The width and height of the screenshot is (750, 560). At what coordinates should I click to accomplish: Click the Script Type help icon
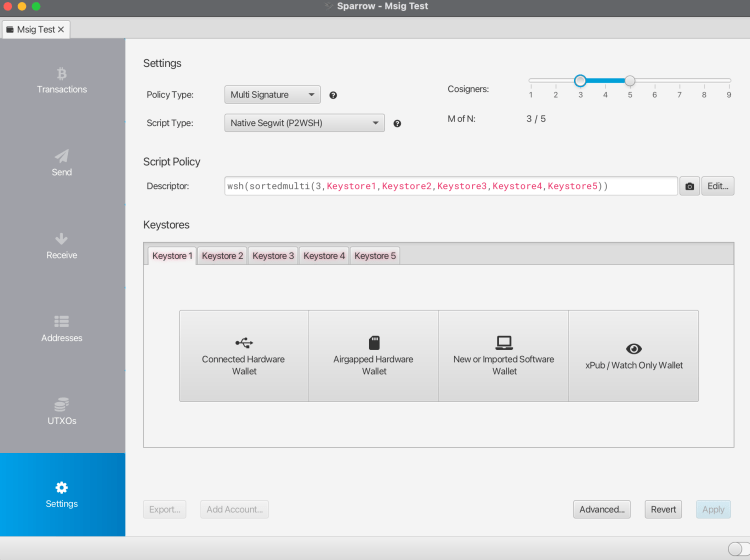tap(397, 123)
